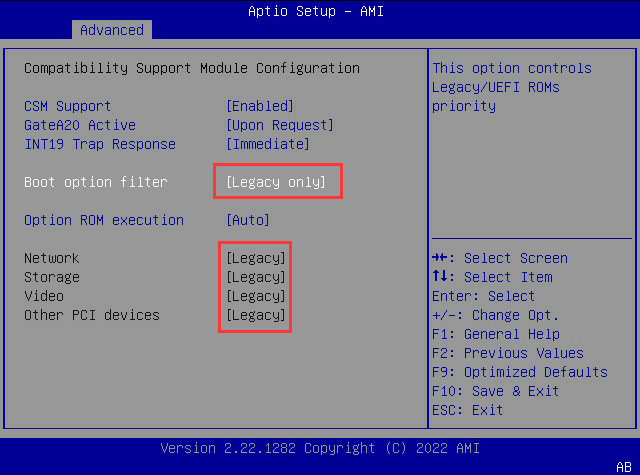Open the INT19 Trap Response value
Image resolution: width=640 pixels, height=475 pixels.
pyautogui.click(x=267, y=144)
